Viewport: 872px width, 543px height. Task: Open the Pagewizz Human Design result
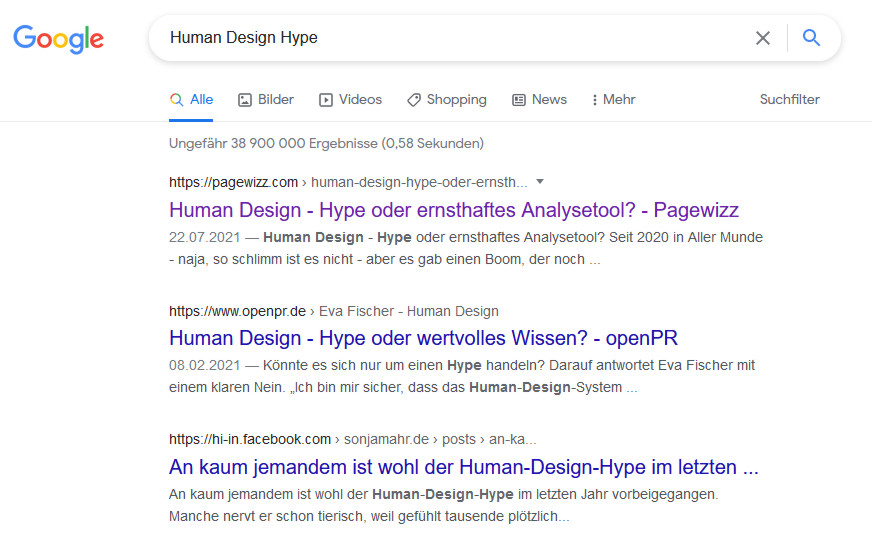[453, 210]
